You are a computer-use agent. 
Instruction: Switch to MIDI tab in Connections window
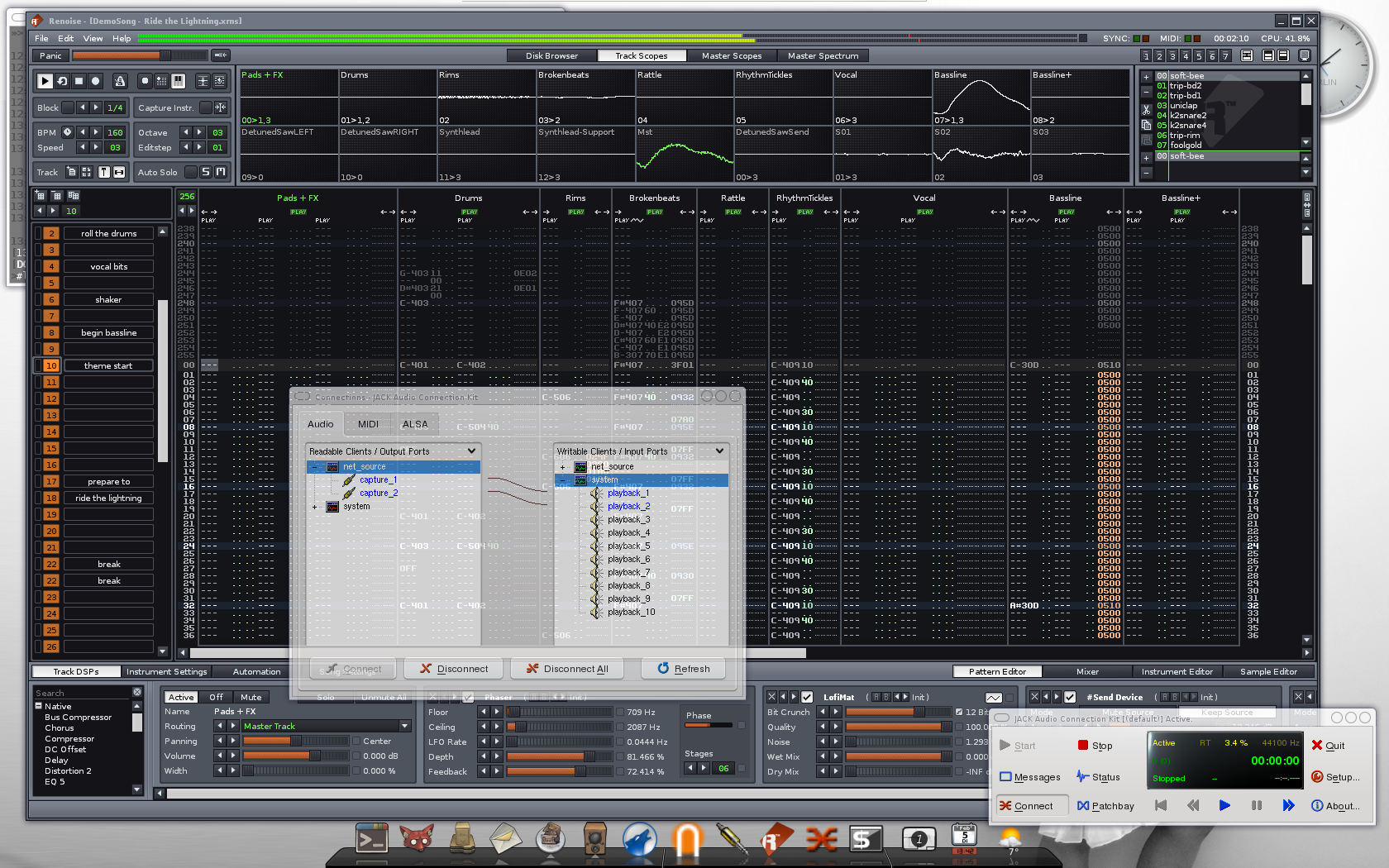tap(368, 424)
